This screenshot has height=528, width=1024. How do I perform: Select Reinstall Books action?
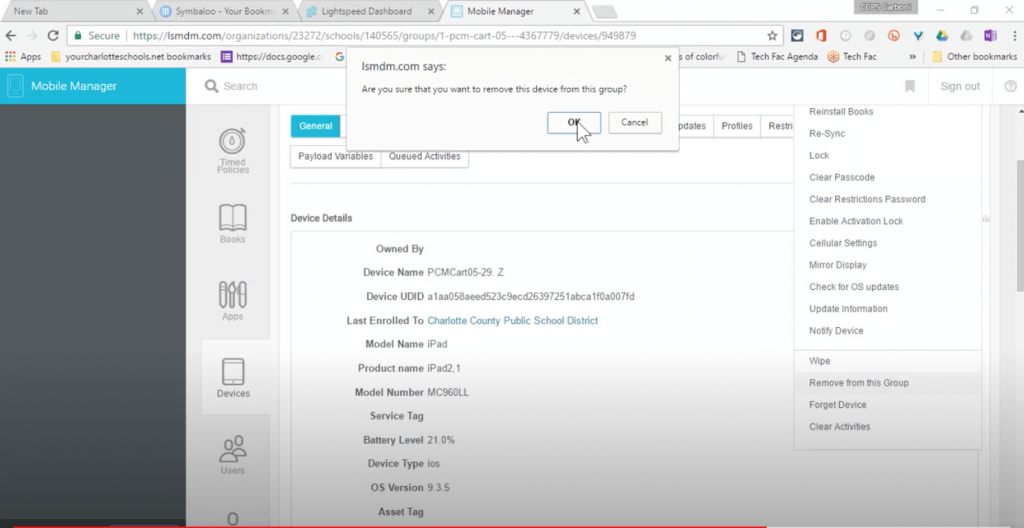tap(841, 112)
